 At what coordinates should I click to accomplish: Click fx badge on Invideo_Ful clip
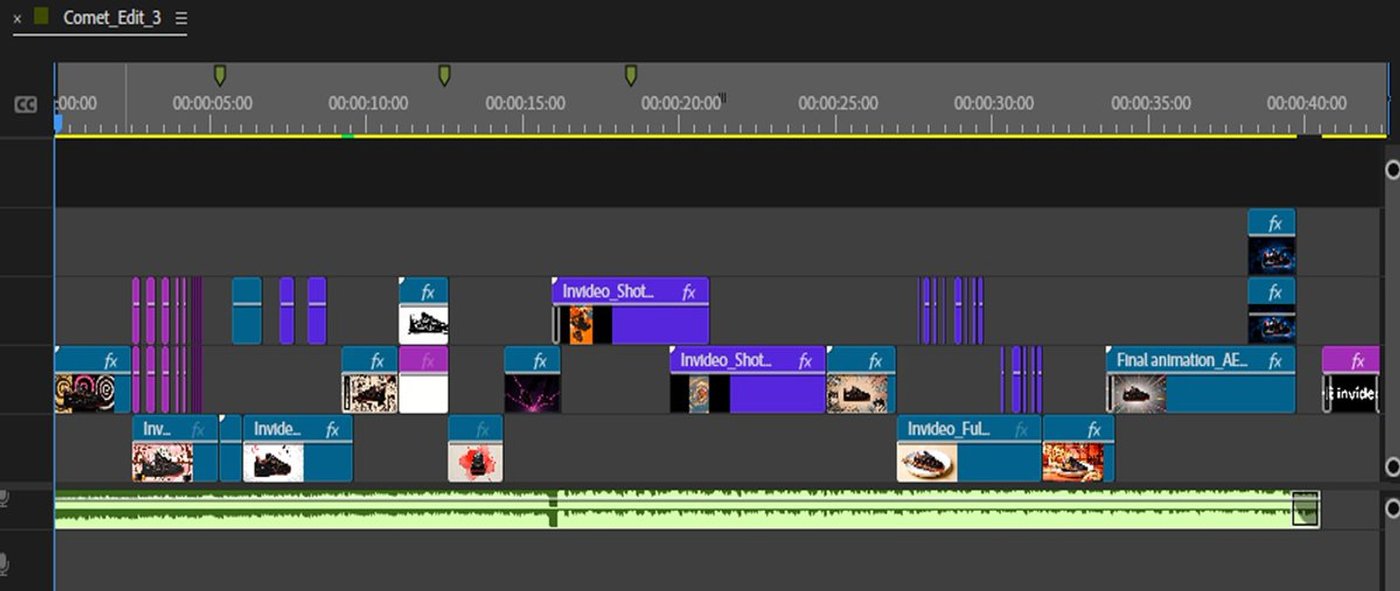(x=1021, y=430)
